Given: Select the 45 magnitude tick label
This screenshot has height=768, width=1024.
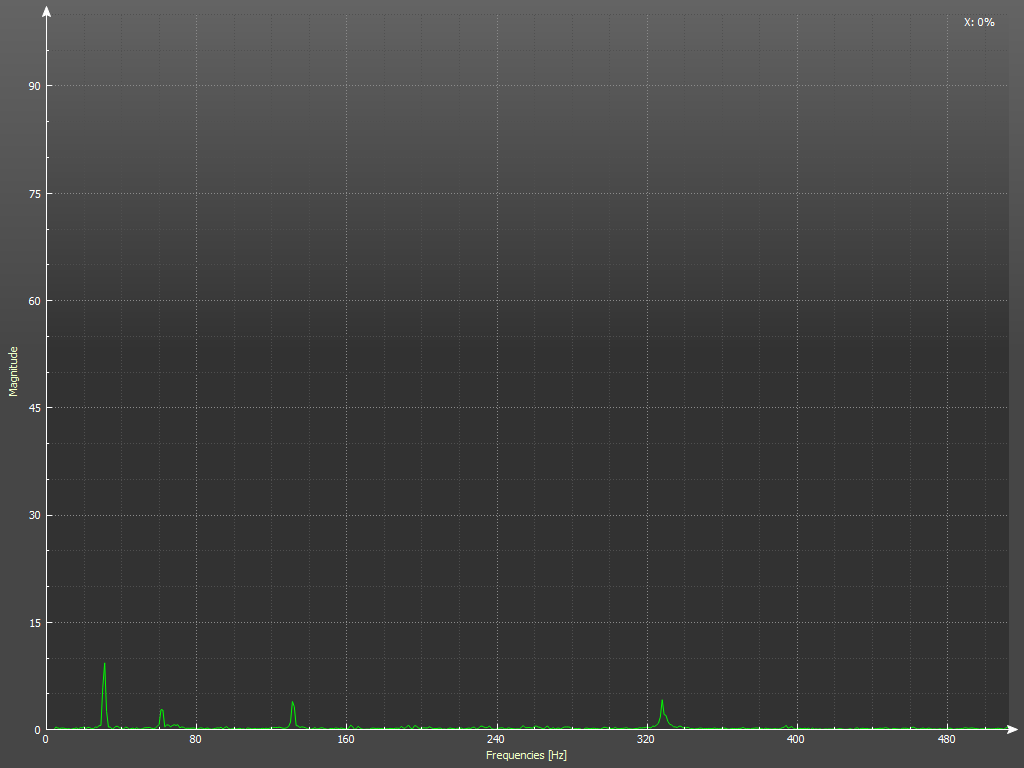Looking at the screenshot, I should [34, 408].
